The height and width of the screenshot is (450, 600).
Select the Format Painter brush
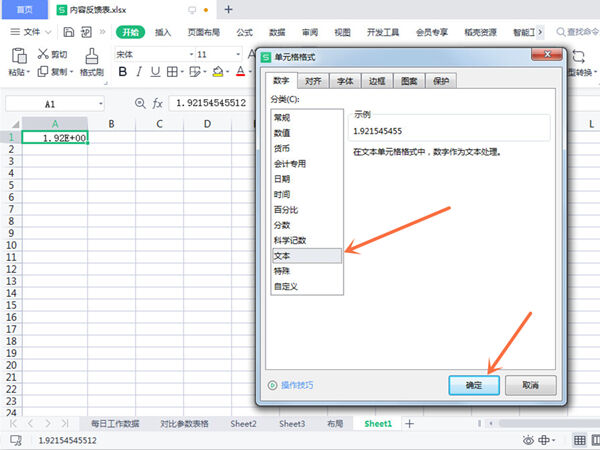91,56
